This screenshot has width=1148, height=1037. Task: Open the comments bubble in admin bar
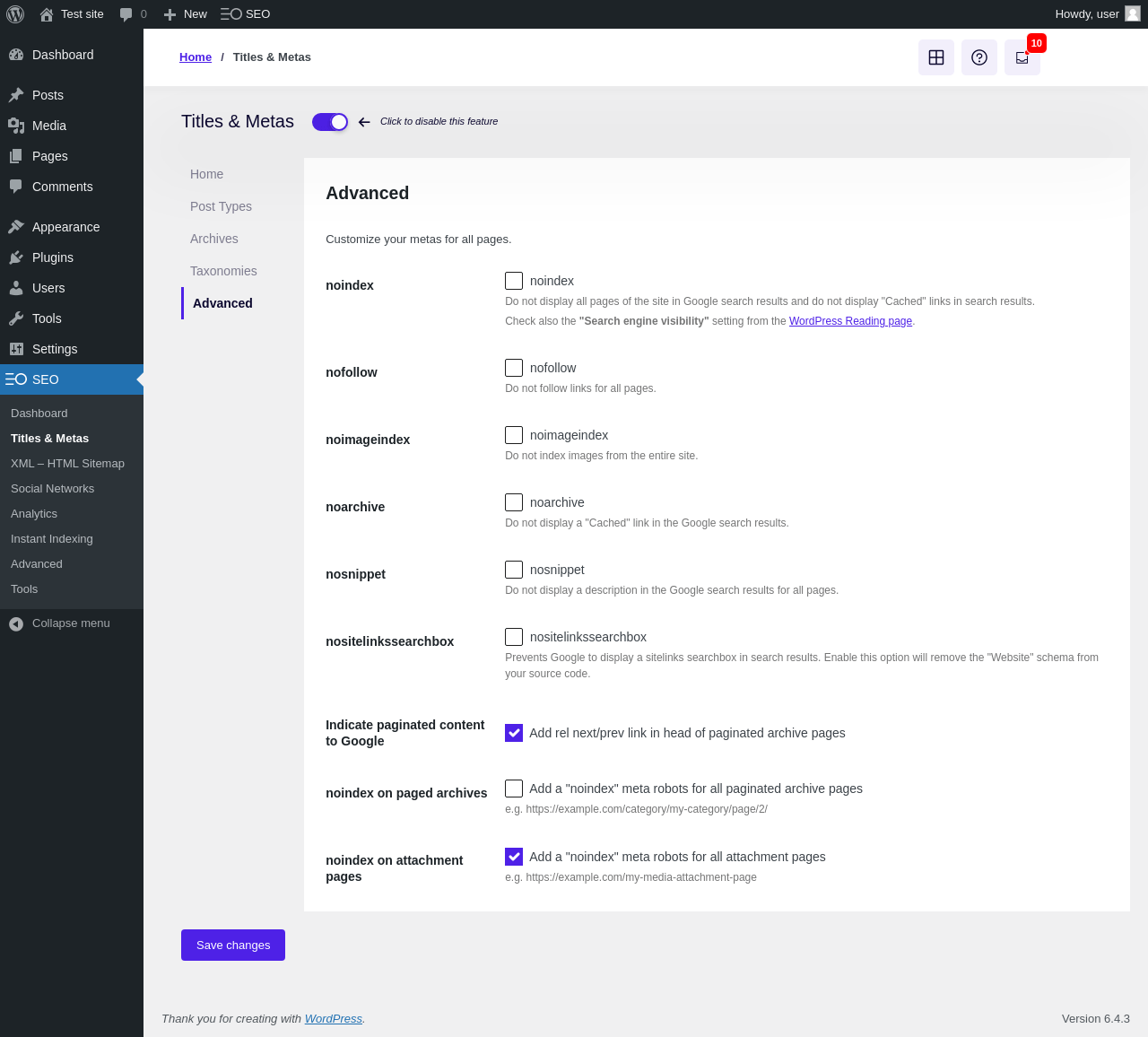pyautogui.click(x=126, y=14)
